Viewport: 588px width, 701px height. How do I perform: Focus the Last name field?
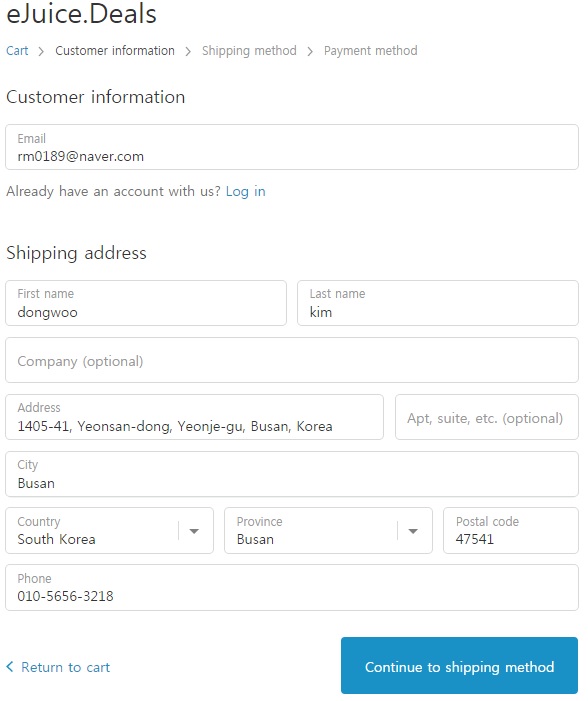pos(438,303)
